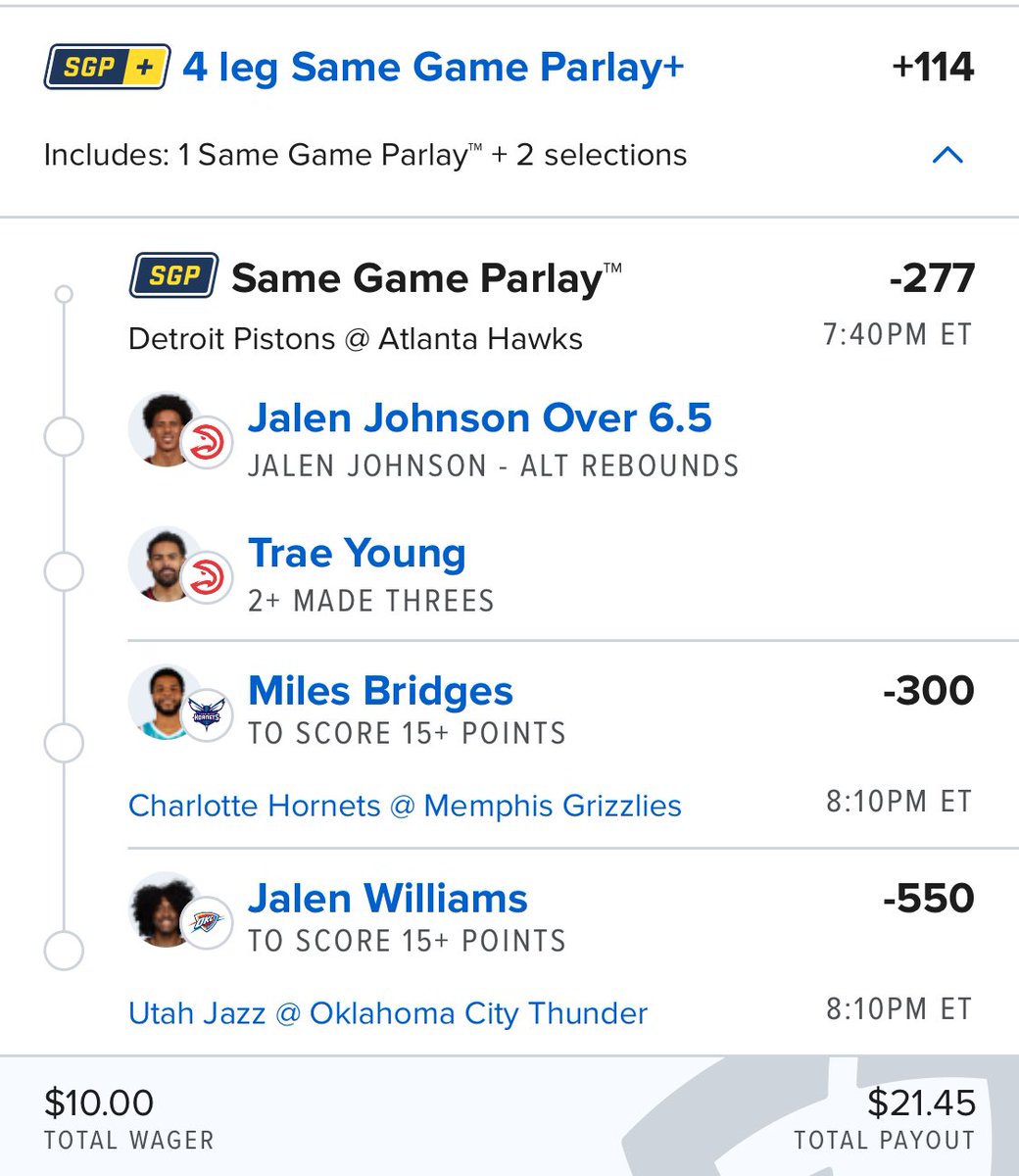Viewport: 1019px width, 1176px height.
Task: Open the Jalen Williams selection
Action: click(388, 899)
